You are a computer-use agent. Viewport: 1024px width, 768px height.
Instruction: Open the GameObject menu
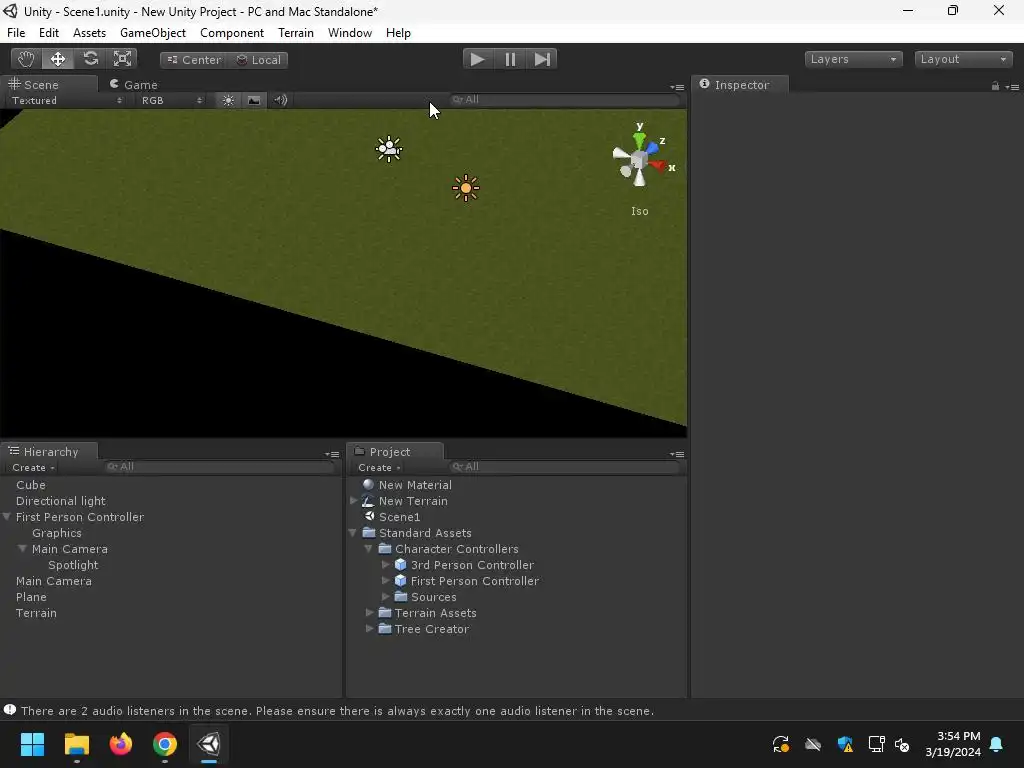coord(153,33)
